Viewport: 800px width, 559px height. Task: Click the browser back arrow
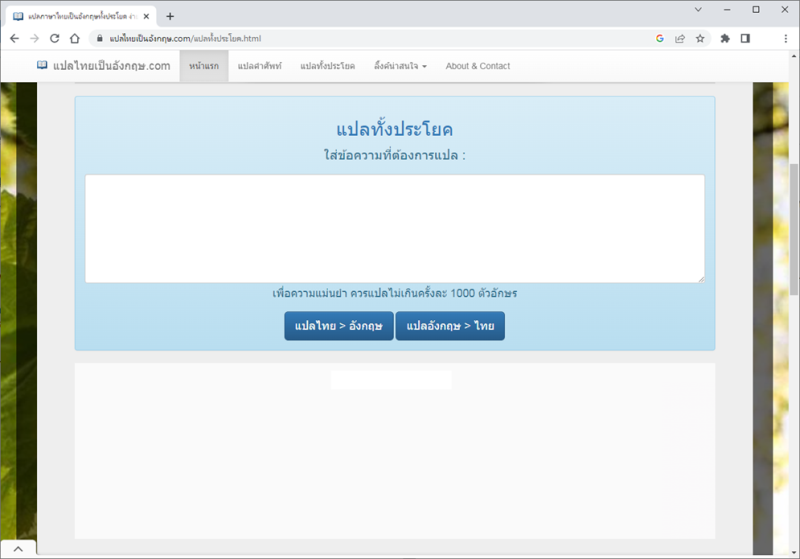pyautogui.click(x=14, y=38)
